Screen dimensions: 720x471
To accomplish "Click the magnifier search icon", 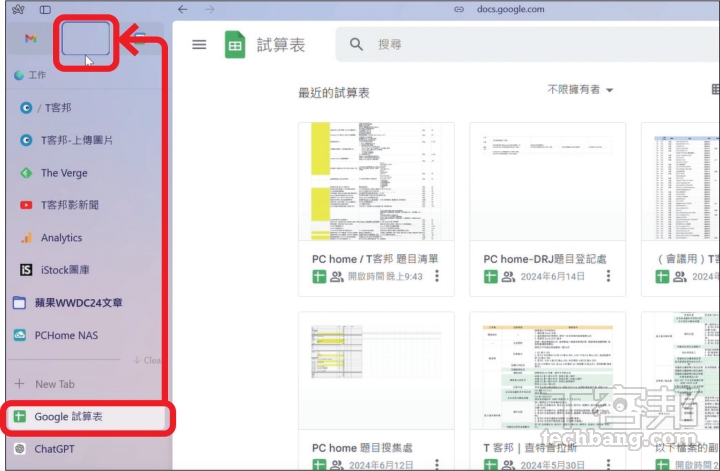I will [356, 44].
